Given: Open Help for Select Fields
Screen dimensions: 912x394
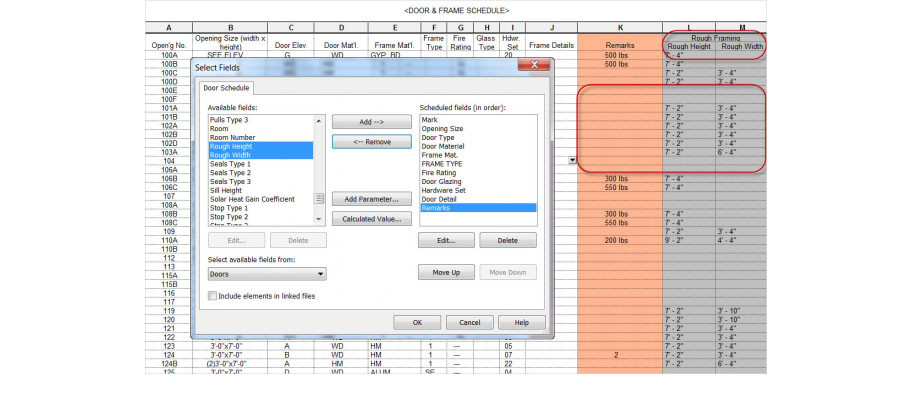Looking at the screenshot, I should tap(522, 322).
